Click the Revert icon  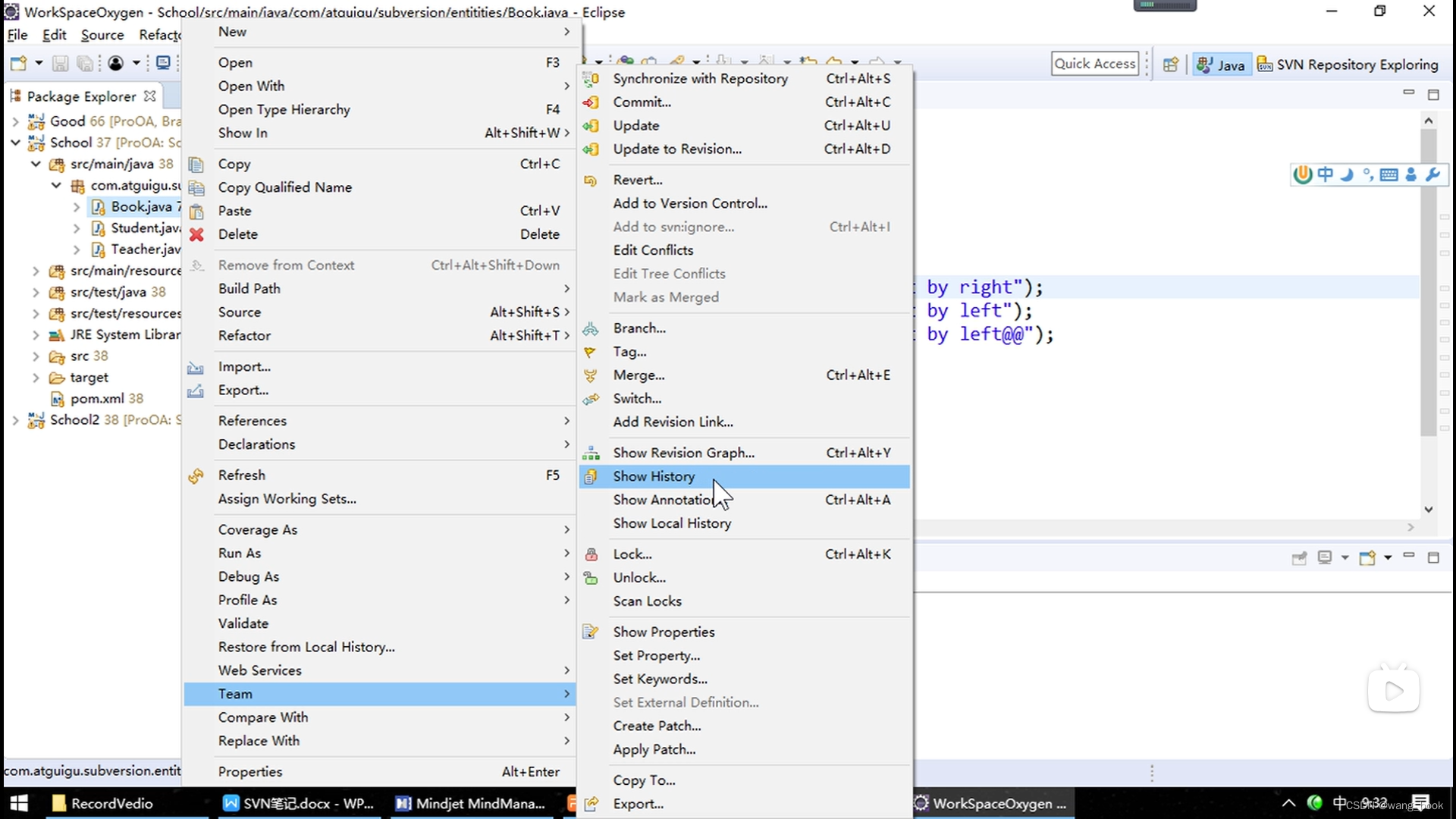point(591,180)
